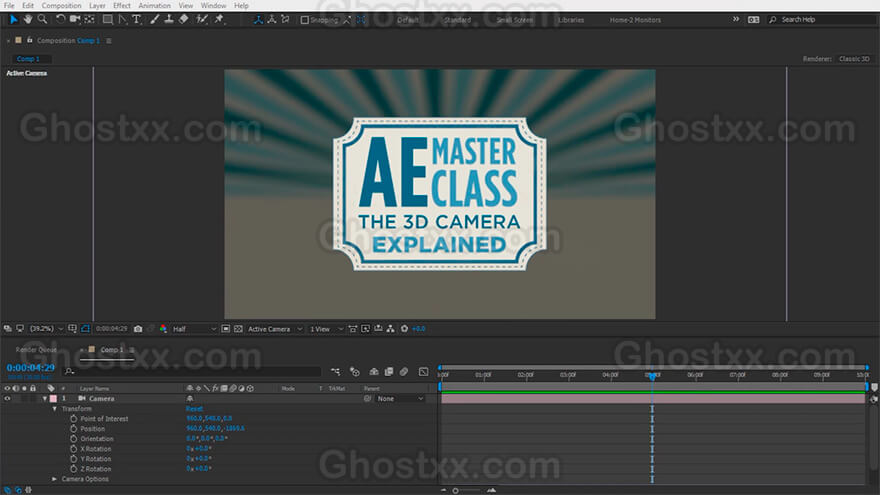Click the Graph Editor icon
Viewport: 880px width, 495px height.
[x=424, y=372]
